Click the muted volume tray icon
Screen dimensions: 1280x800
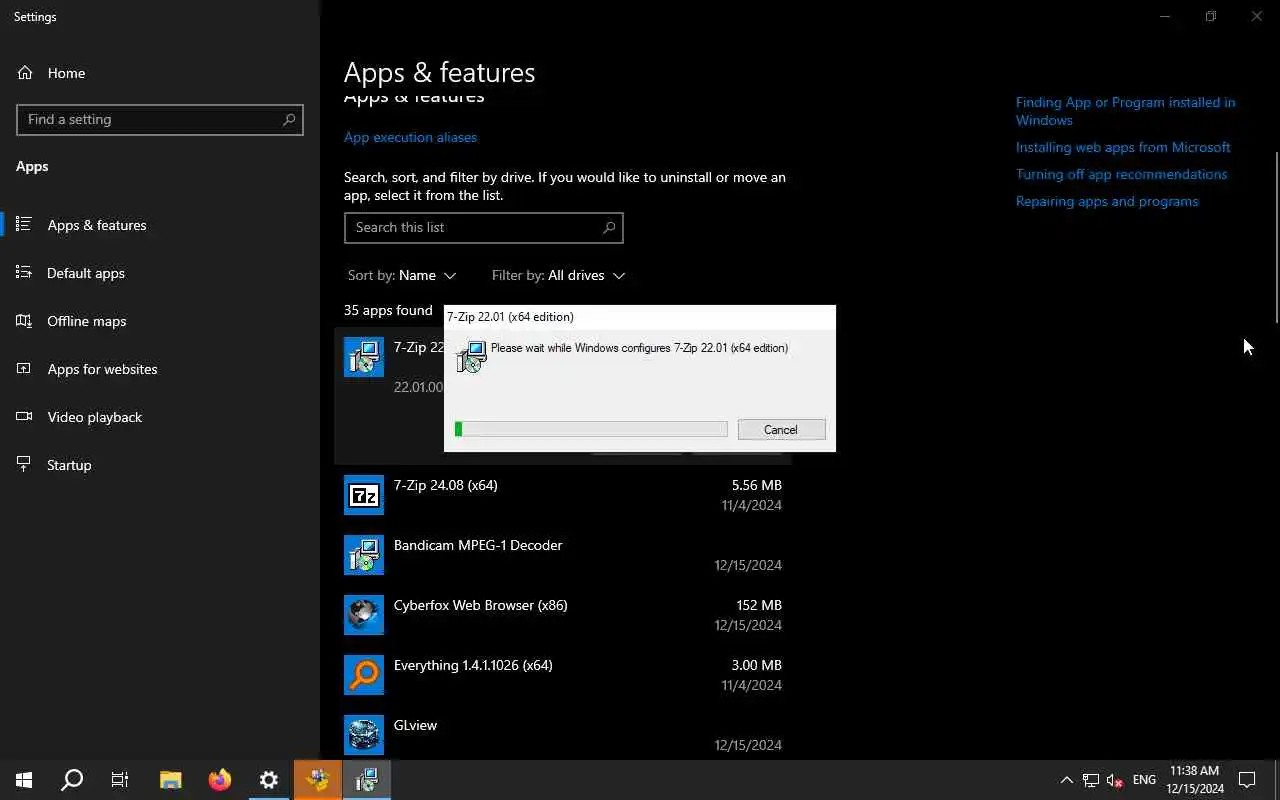(x=1115, y=780)
